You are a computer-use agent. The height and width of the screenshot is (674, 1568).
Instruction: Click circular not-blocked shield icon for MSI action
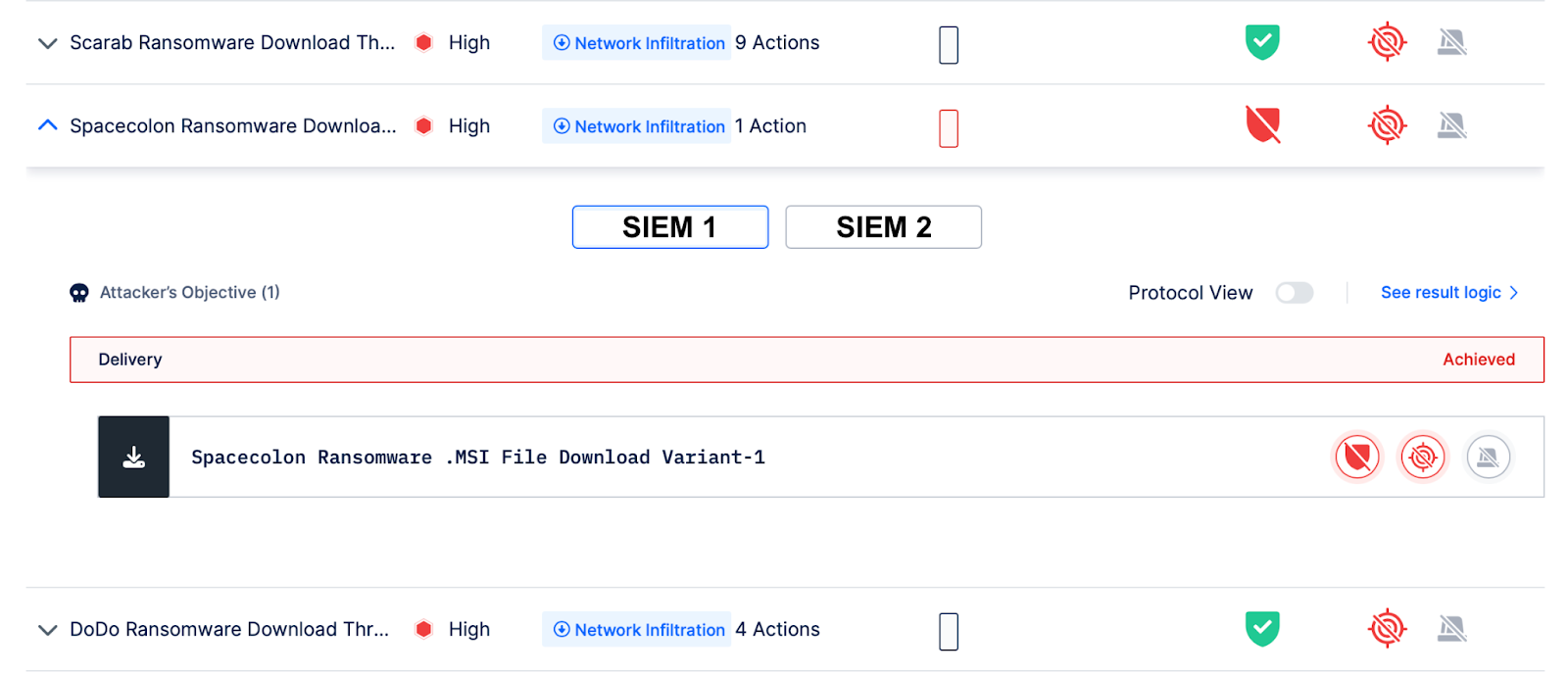pyautogui.click(x=1357, y=457)
